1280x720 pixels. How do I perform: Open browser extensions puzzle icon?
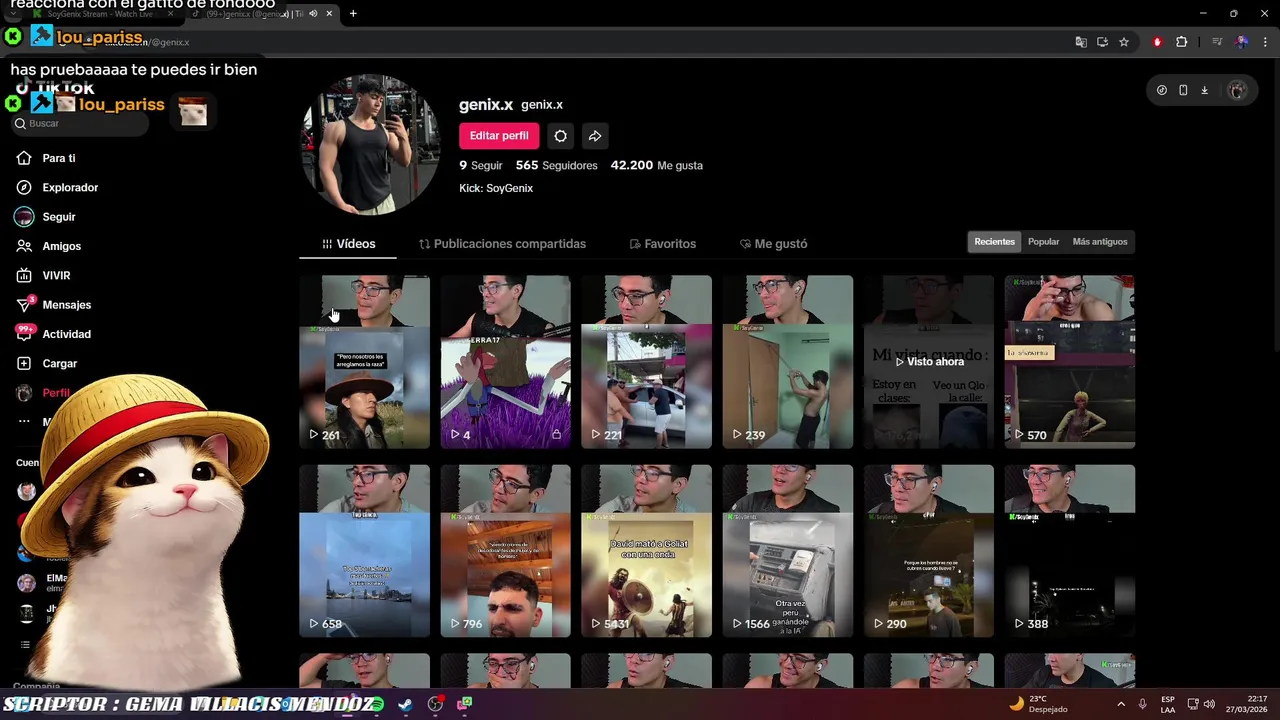coord(1181,42)
